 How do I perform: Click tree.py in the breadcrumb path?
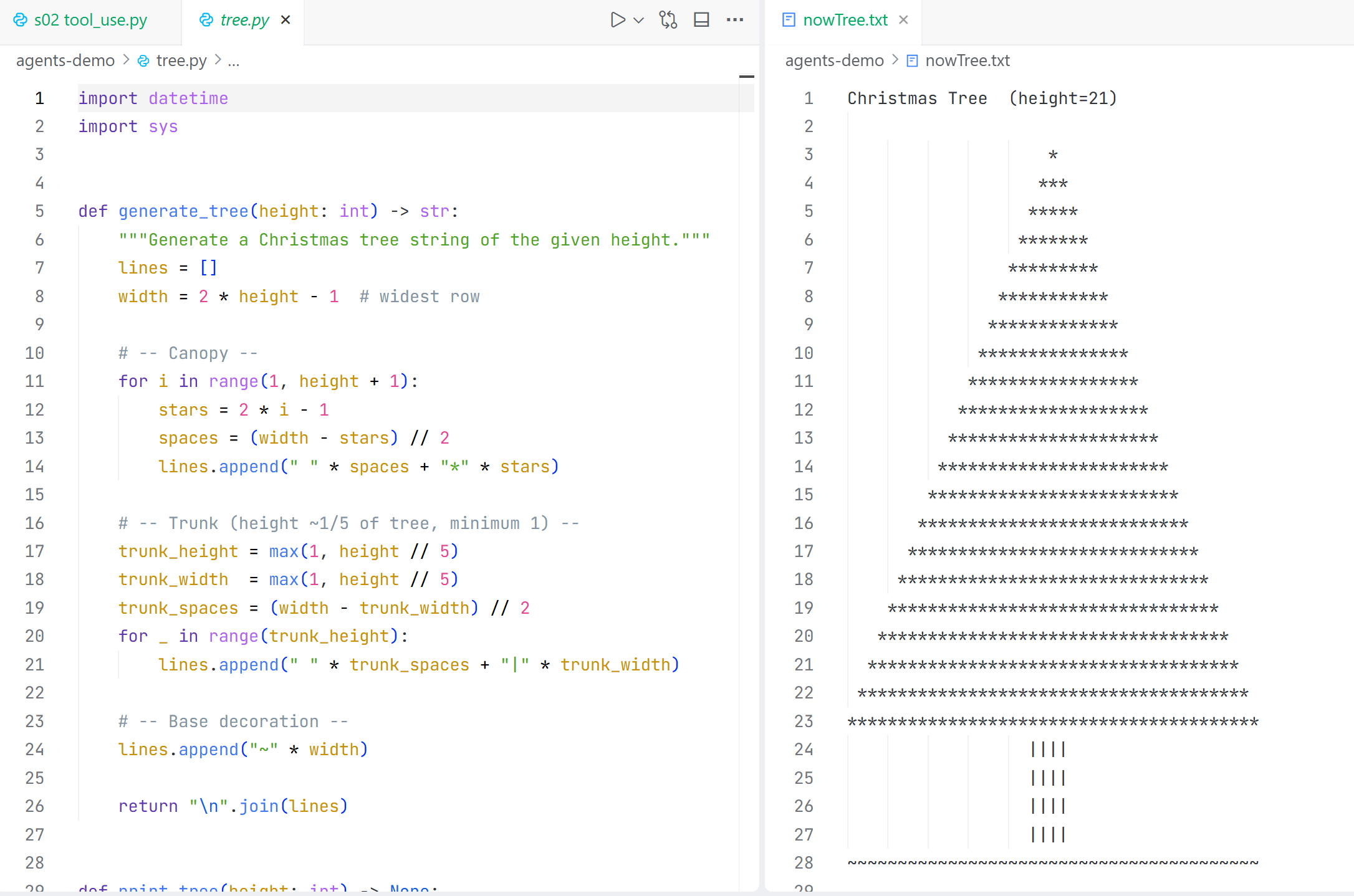[x=181, y=60]
